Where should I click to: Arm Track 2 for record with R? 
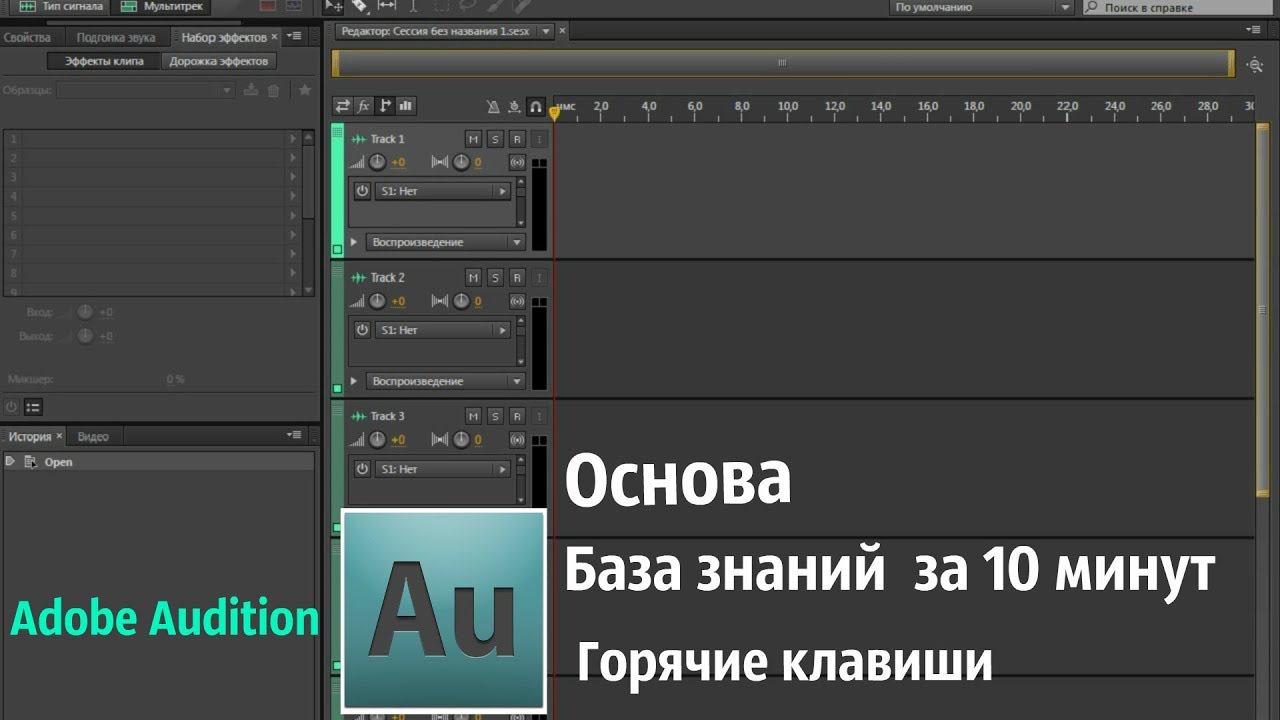517,278
